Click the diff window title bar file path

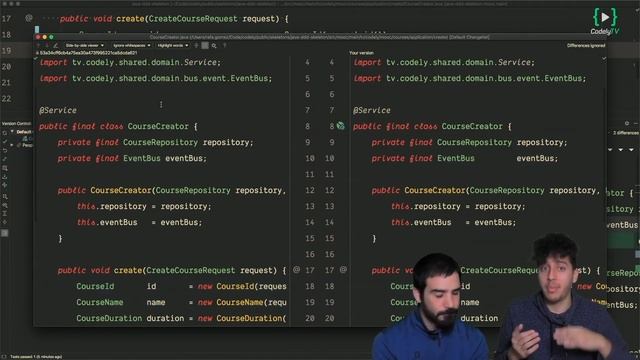coord(320,37)
